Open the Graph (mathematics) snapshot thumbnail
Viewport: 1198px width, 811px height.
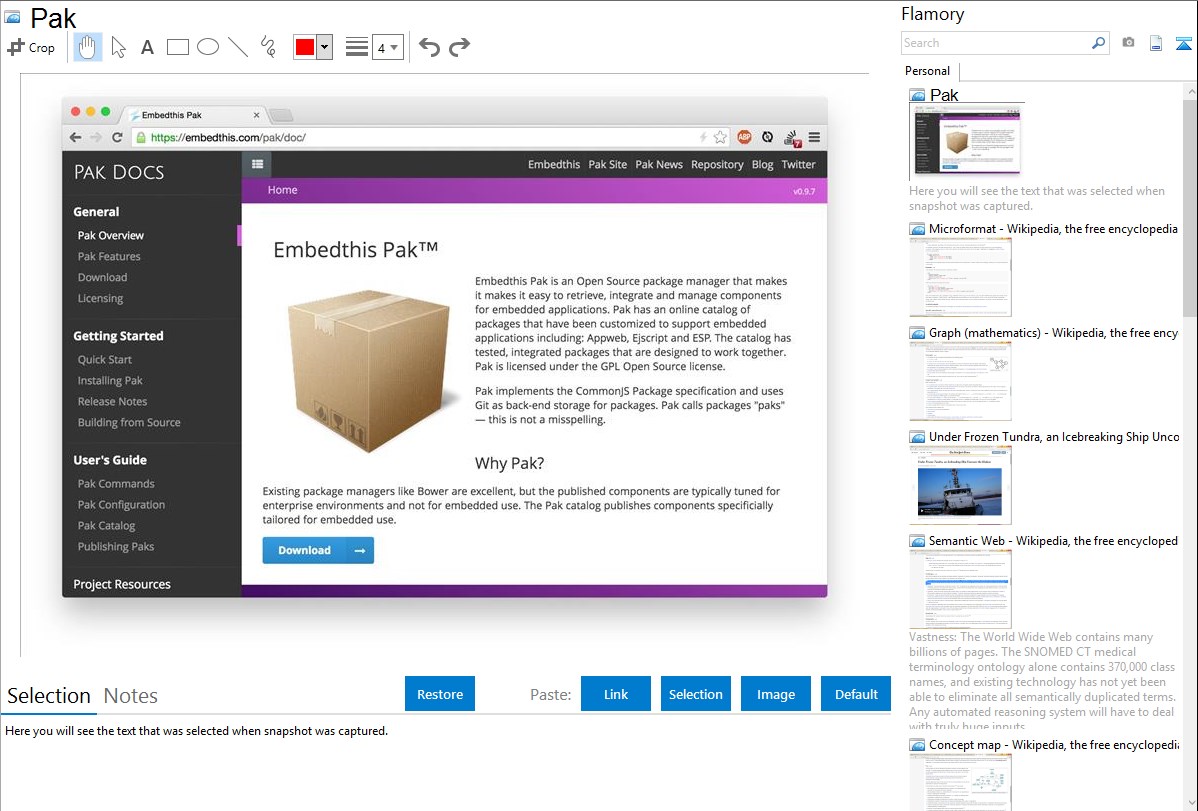pyautogui.click(x=960, y=381)
